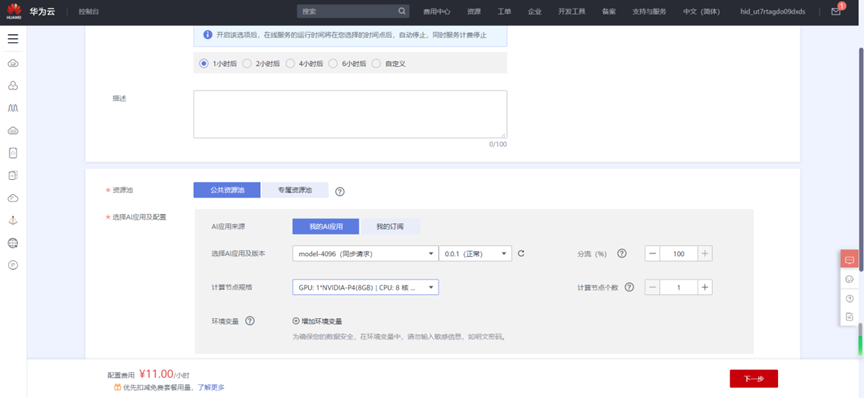Click the first cloud icon in sidebar

(13, 63)
